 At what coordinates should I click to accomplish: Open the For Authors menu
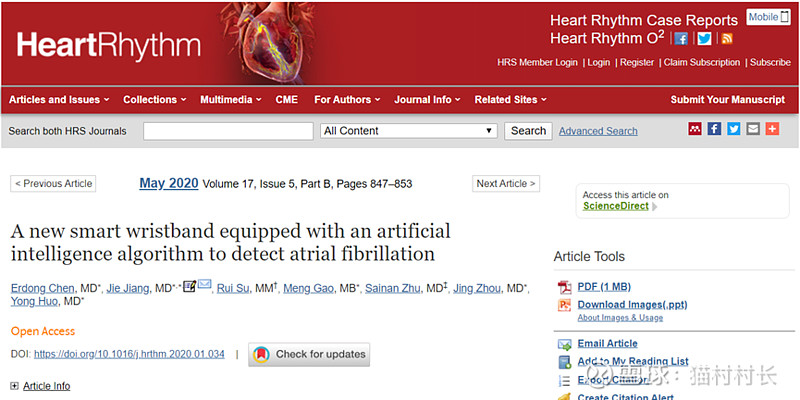(347, 100)
